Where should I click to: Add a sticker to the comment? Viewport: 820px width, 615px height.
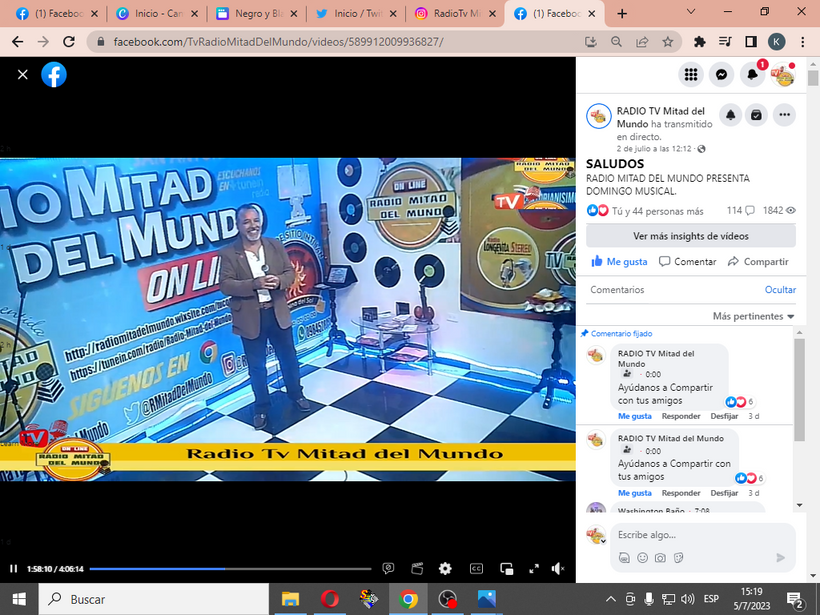pos(678,558)
